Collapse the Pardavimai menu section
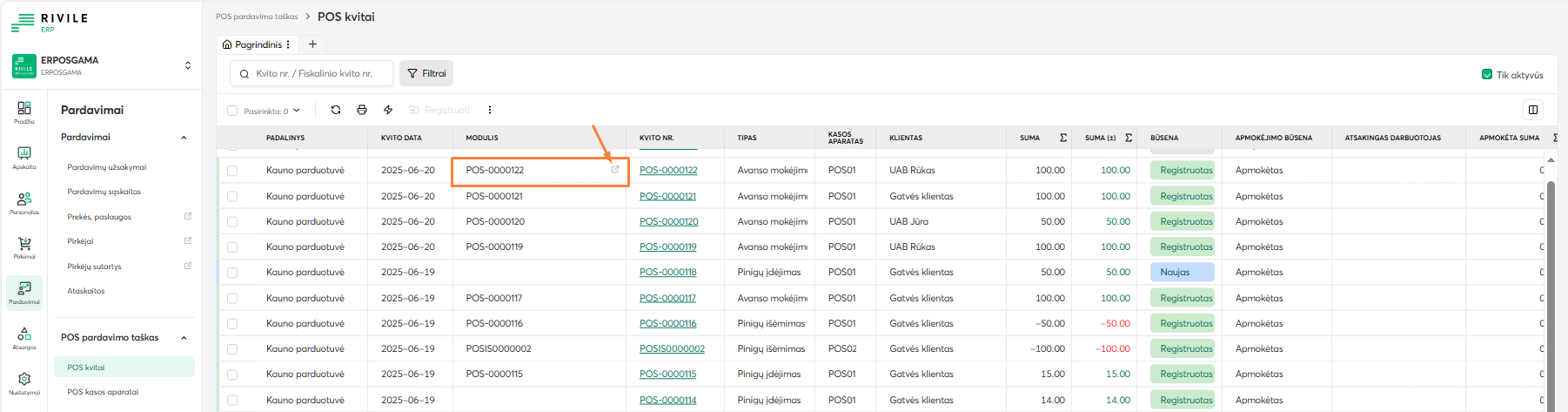Image resolution: width=1568 pixels, height=412 pixels. [x=184, y=138]
